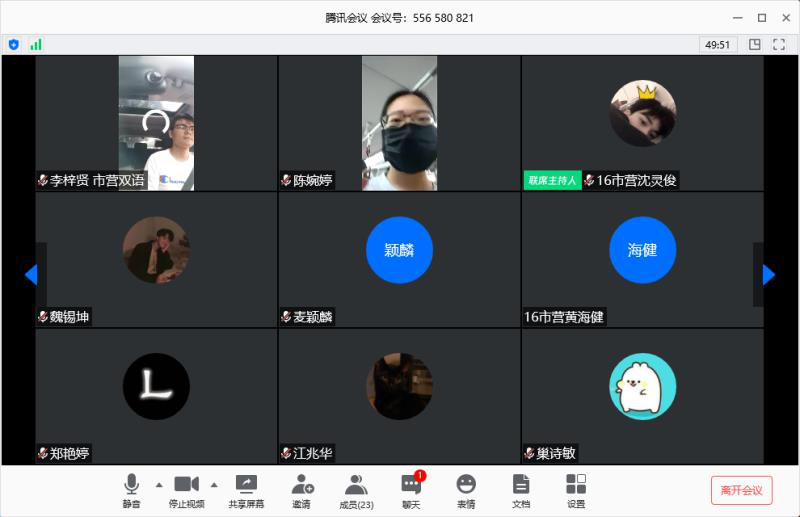The image size is (800, 517).
Task: Click the blue security shield icon
Action: pyautogui.click(x=14, y=44)
